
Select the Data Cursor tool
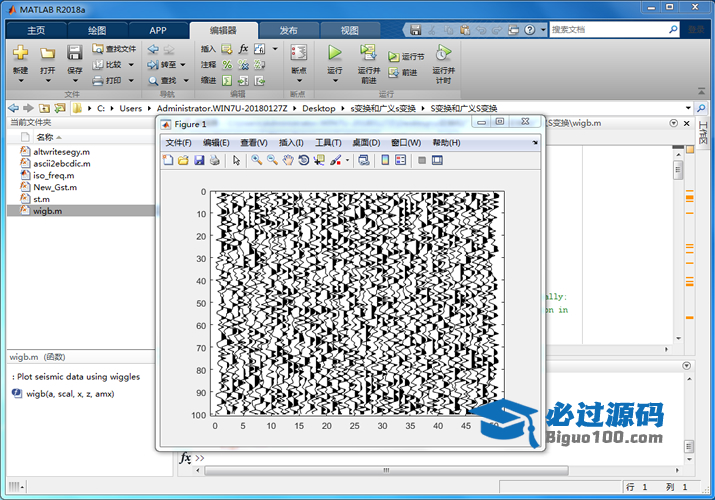point(319,160)
